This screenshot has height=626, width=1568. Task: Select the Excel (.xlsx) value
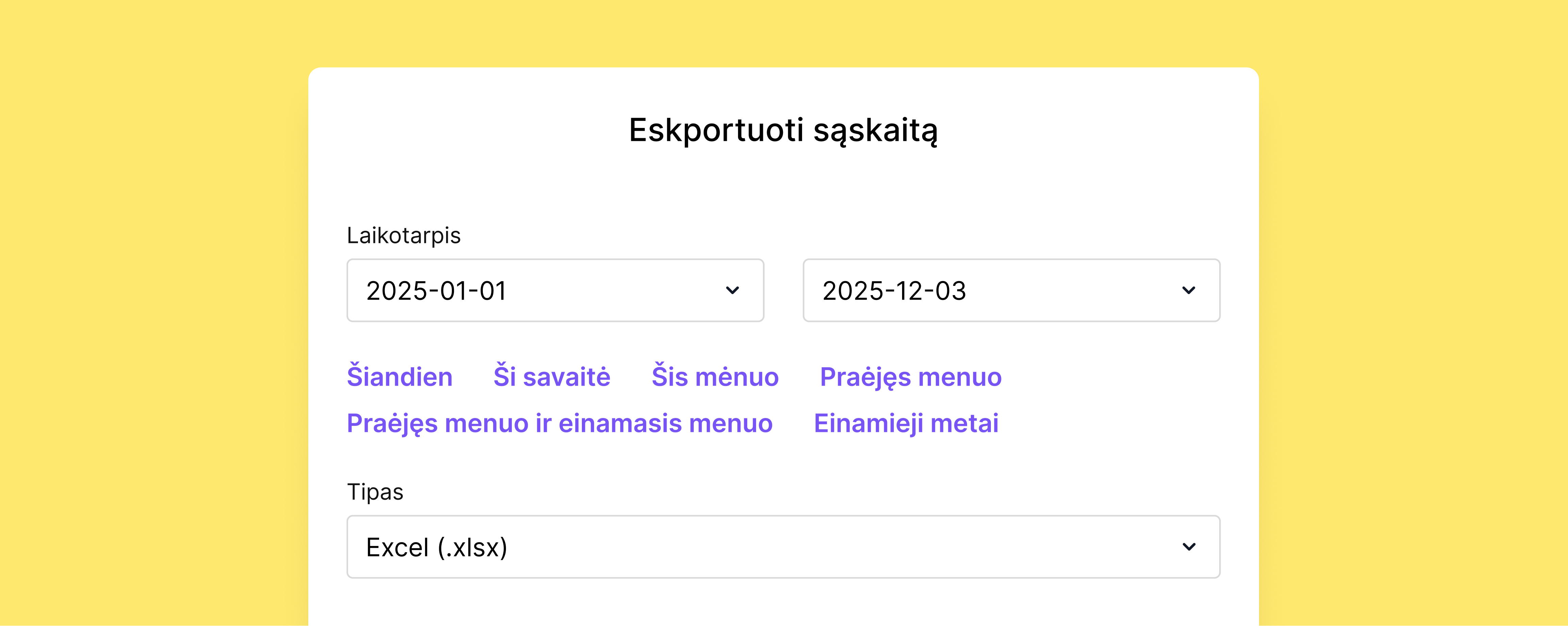(437, 547)
